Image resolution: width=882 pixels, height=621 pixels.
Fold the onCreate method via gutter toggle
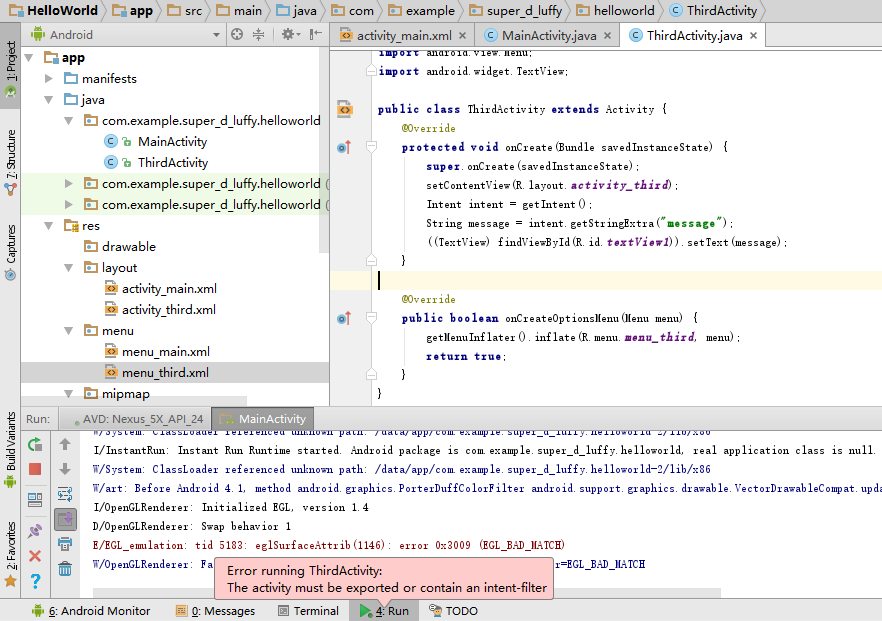tap(371, 147)
